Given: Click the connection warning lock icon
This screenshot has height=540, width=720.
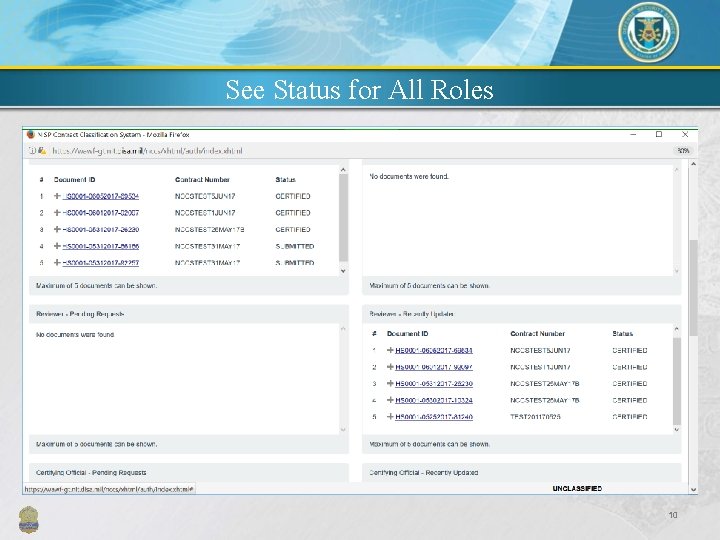Looking at the screenshot, I should pos(42,151).
